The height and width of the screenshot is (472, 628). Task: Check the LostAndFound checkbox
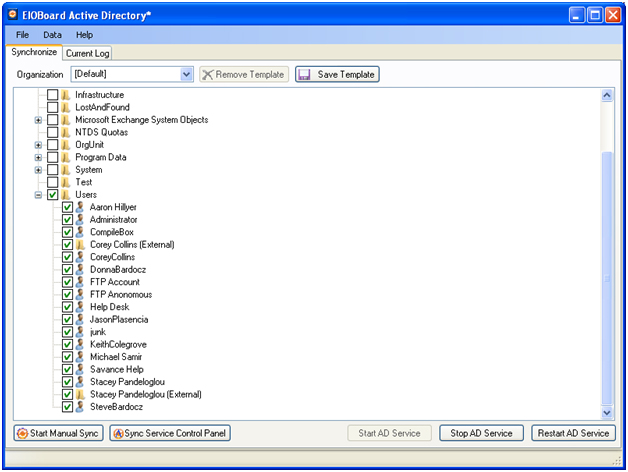tap(52, 107)
